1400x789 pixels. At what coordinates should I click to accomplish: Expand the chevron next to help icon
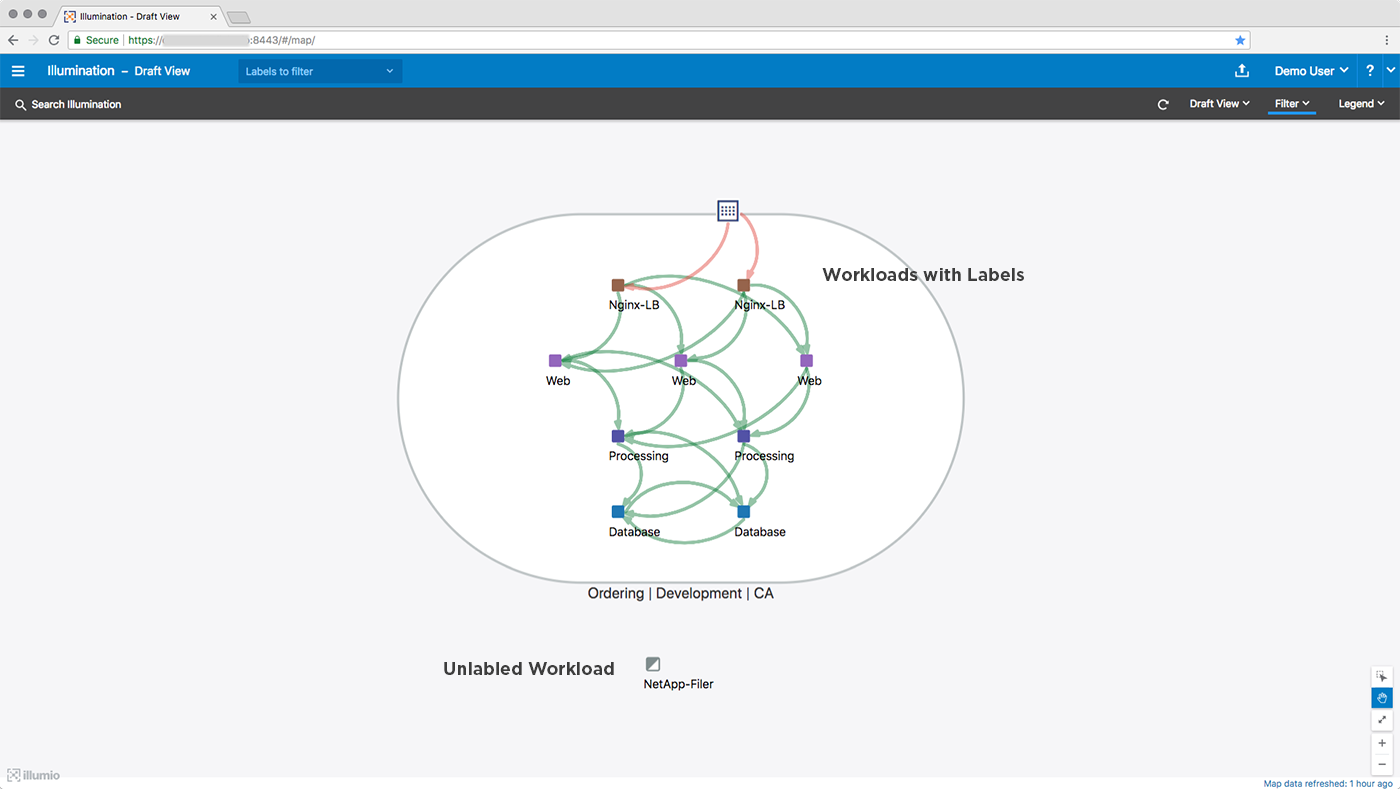tap(1391, 71)
